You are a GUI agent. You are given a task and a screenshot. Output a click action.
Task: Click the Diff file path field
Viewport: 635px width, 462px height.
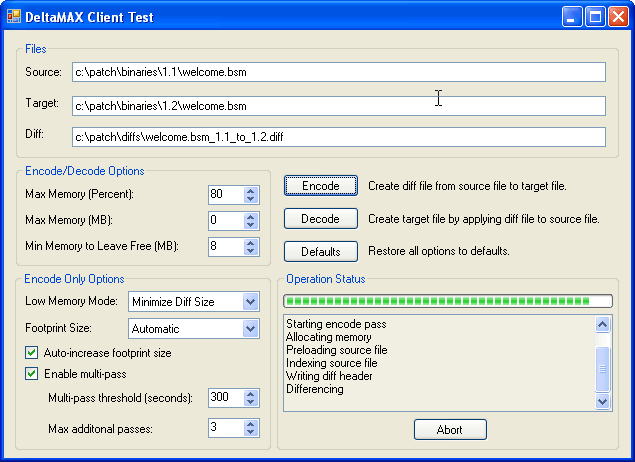tap(339, 137)
